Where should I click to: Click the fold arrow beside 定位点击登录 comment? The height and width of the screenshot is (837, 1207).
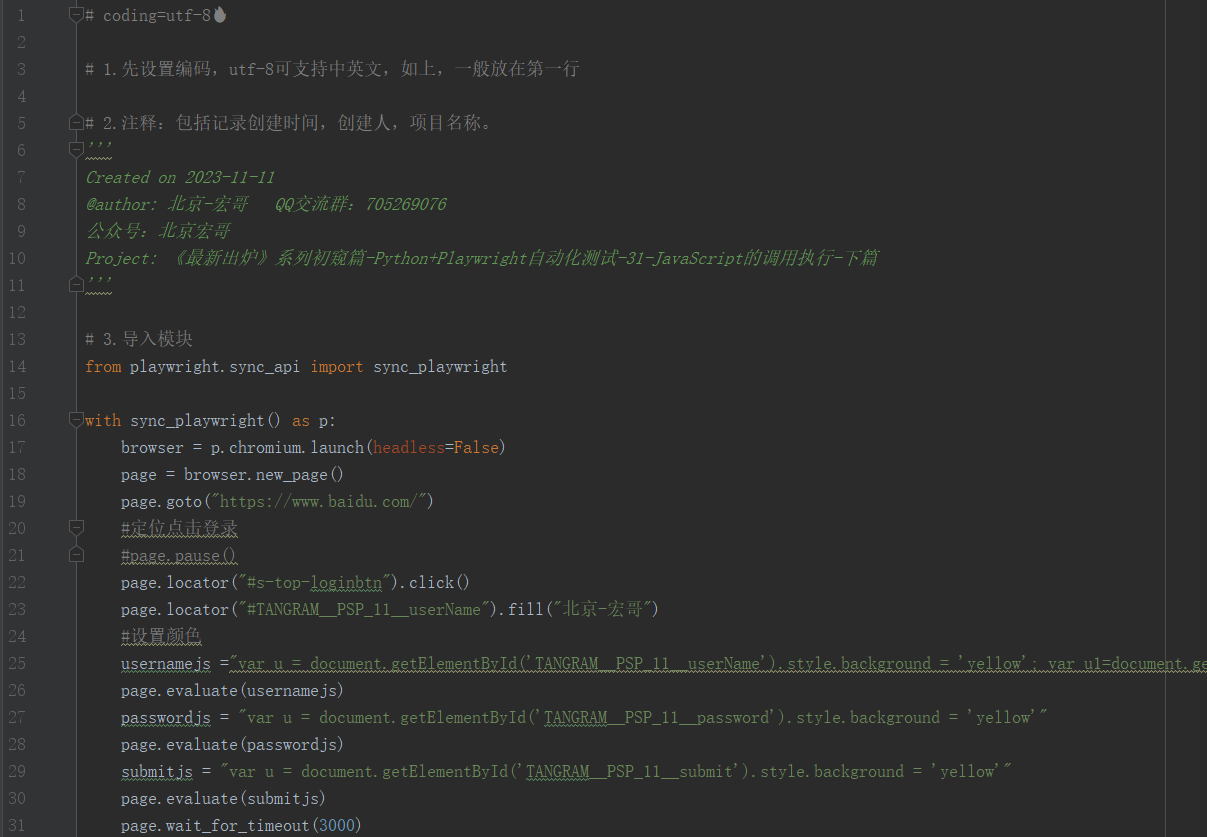coord(76,527)
